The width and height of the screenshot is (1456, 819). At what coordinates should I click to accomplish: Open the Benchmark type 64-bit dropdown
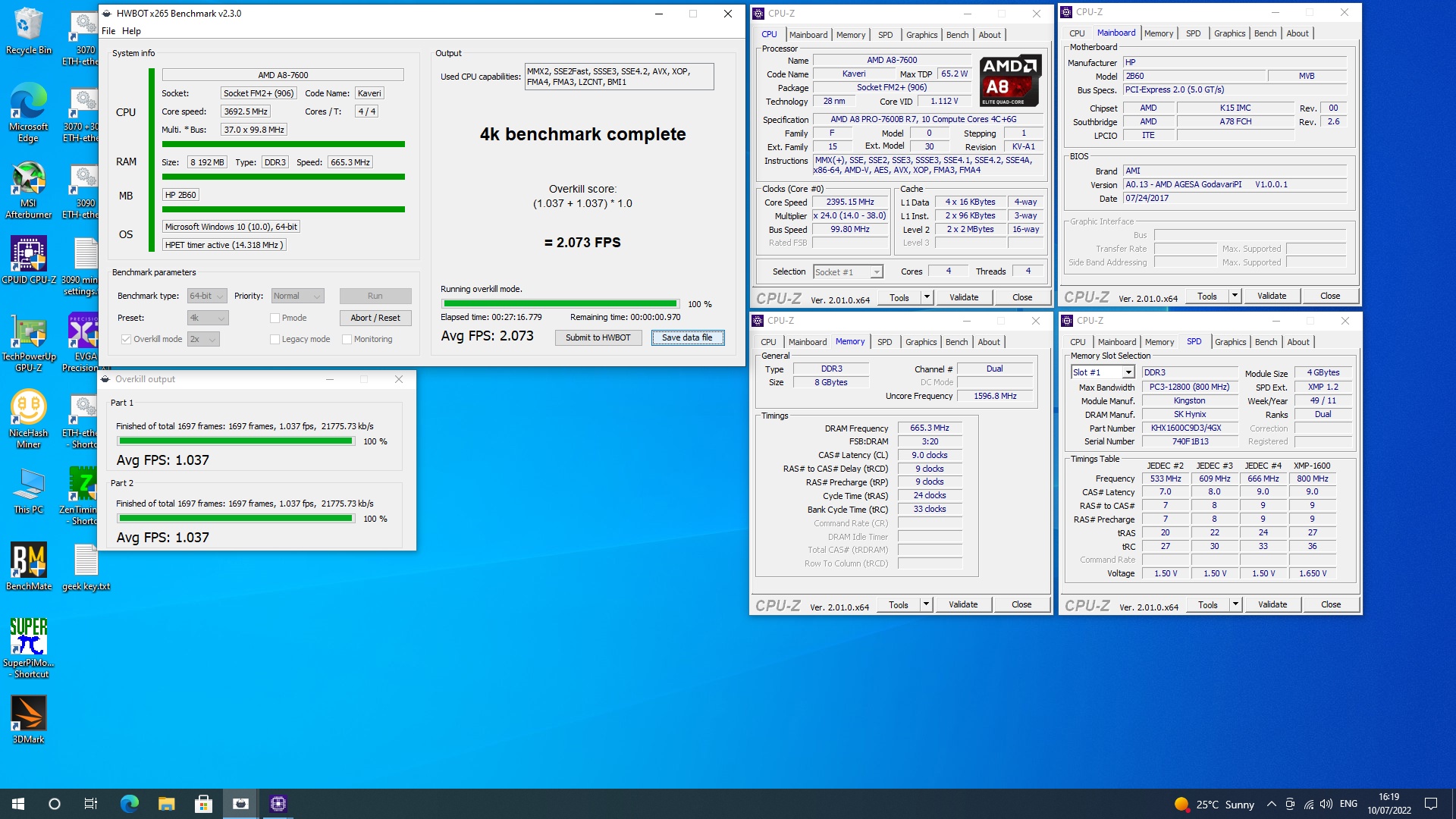point(207,296)
